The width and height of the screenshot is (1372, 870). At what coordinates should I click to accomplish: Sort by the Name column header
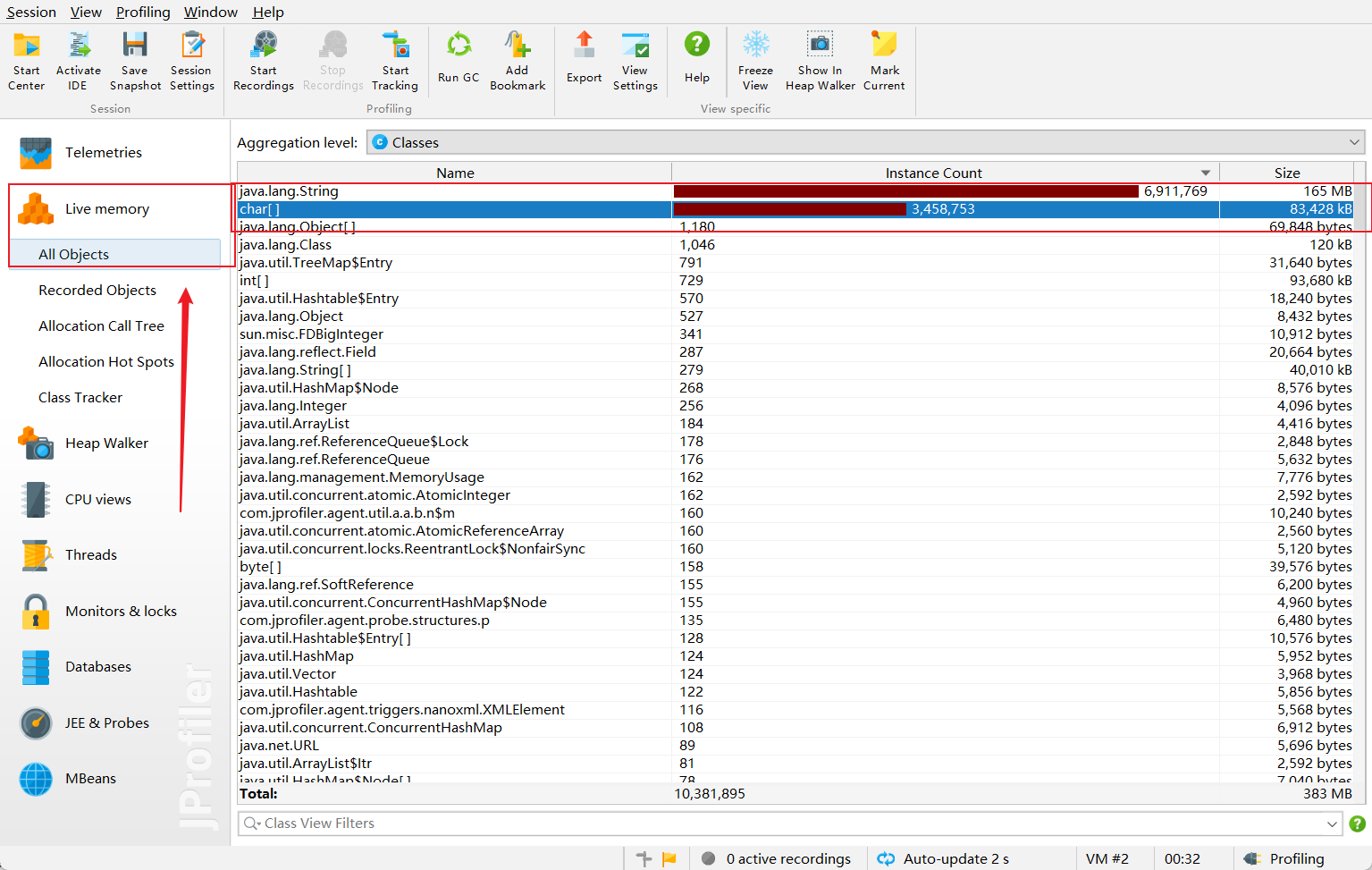pos(455,173)
